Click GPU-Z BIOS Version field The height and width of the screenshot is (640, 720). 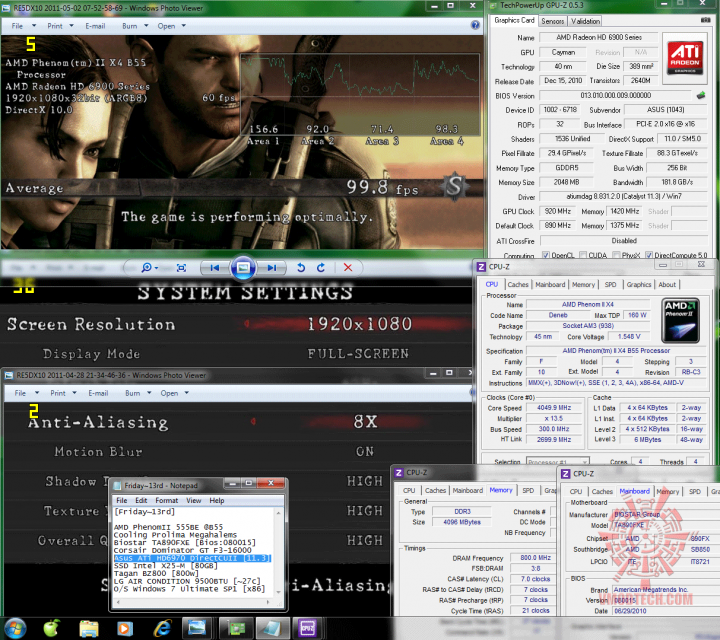615,95
